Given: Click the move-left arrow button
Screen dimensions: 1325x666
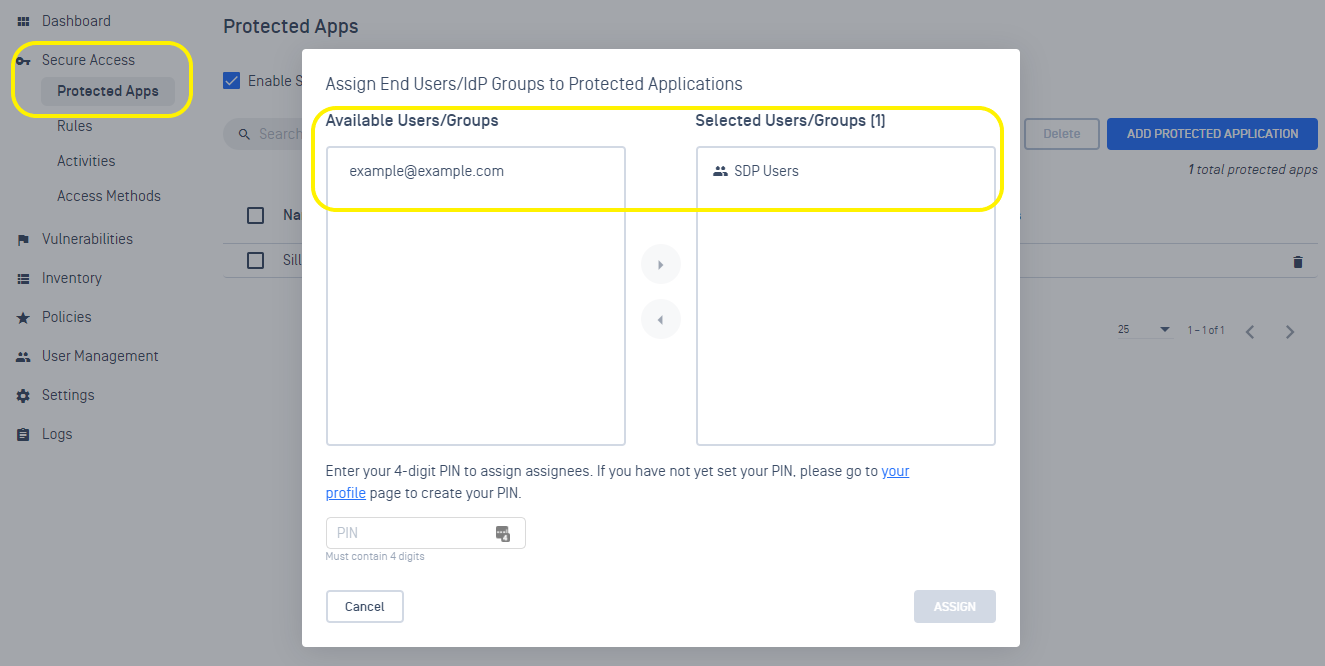Looking at the screenshot, I should tap(660, 320).
